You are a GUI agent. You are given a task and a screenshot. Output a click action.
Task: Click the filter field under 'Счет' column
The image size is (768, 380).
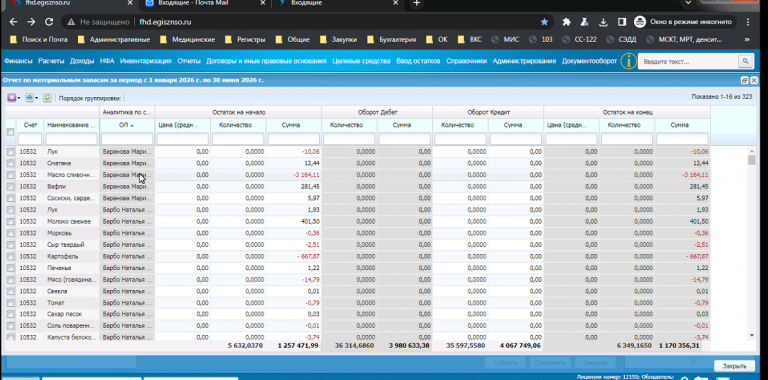(x=30, y=140)
